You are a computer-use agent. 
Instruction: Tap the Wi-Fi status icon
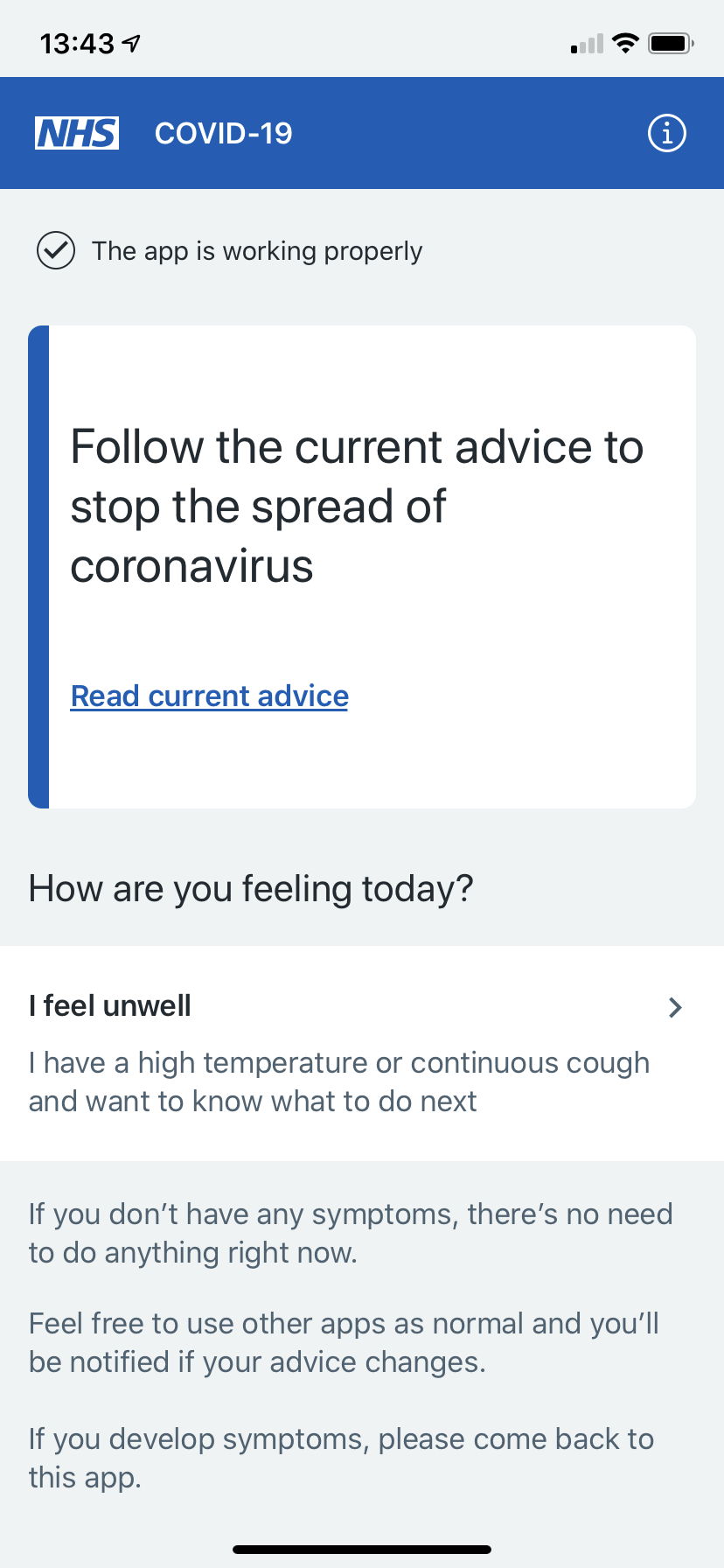(625, 43)
